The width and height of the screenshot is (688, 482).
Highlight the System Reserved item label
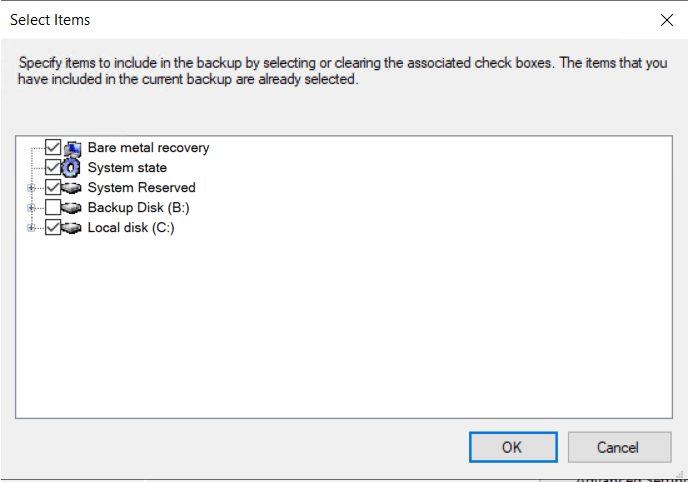(x=141, y=188)
